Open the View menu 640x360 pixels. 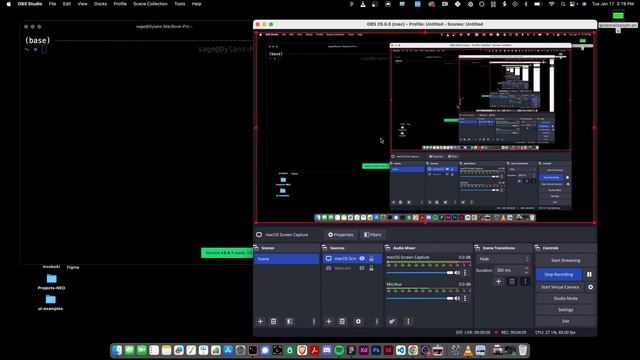click(82, 4)
